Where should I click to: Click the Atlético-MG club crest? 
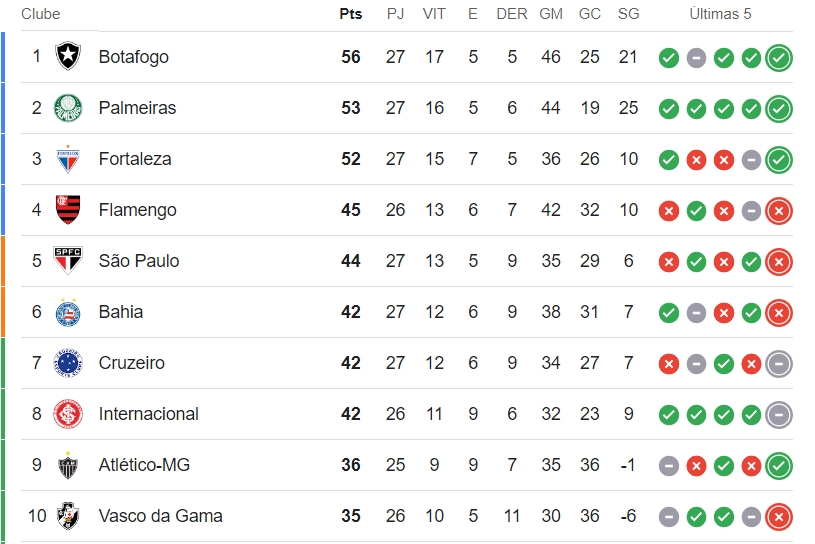68,465
